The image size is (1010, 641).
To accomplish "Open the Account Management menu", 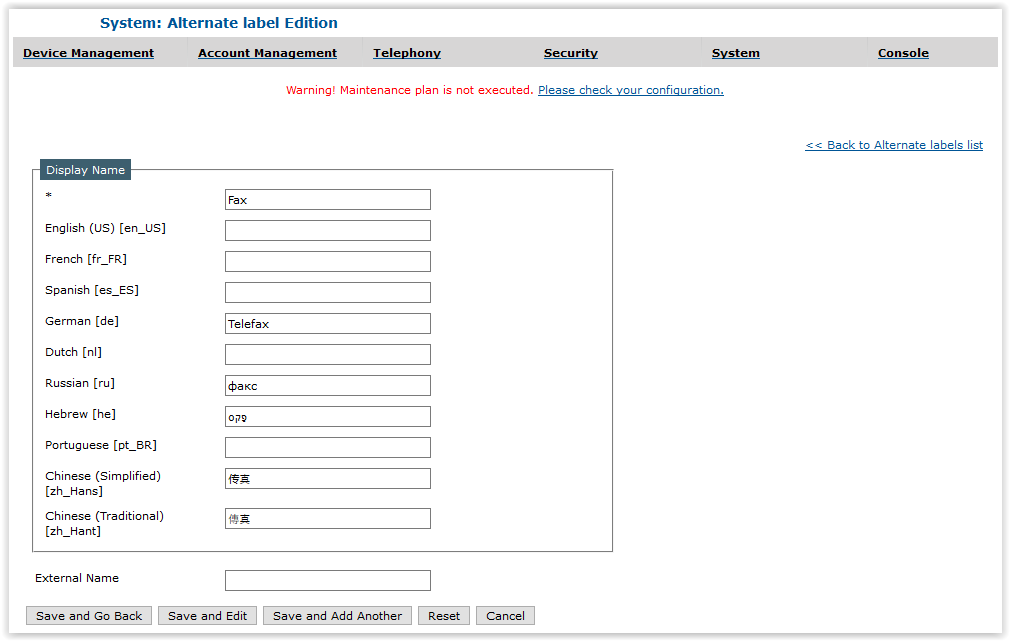I will click(x=267, y=53).
